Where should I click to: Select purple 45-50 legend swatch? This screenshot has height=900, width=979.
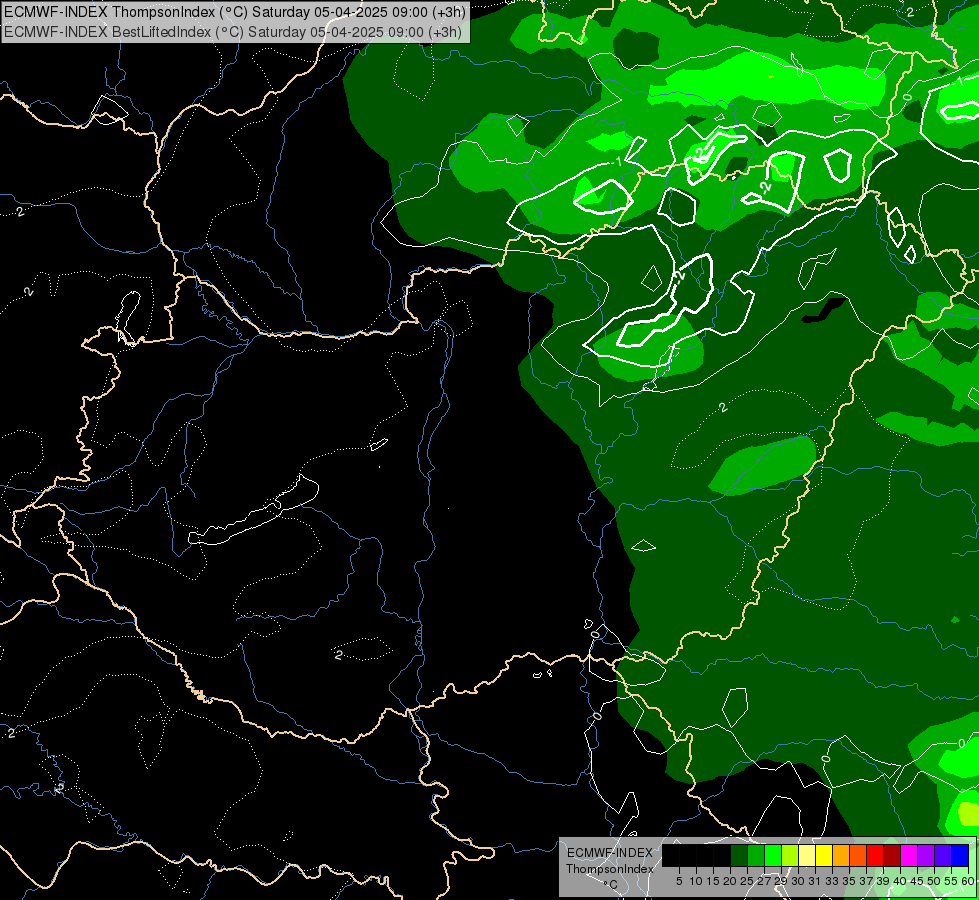click(926, 856)
